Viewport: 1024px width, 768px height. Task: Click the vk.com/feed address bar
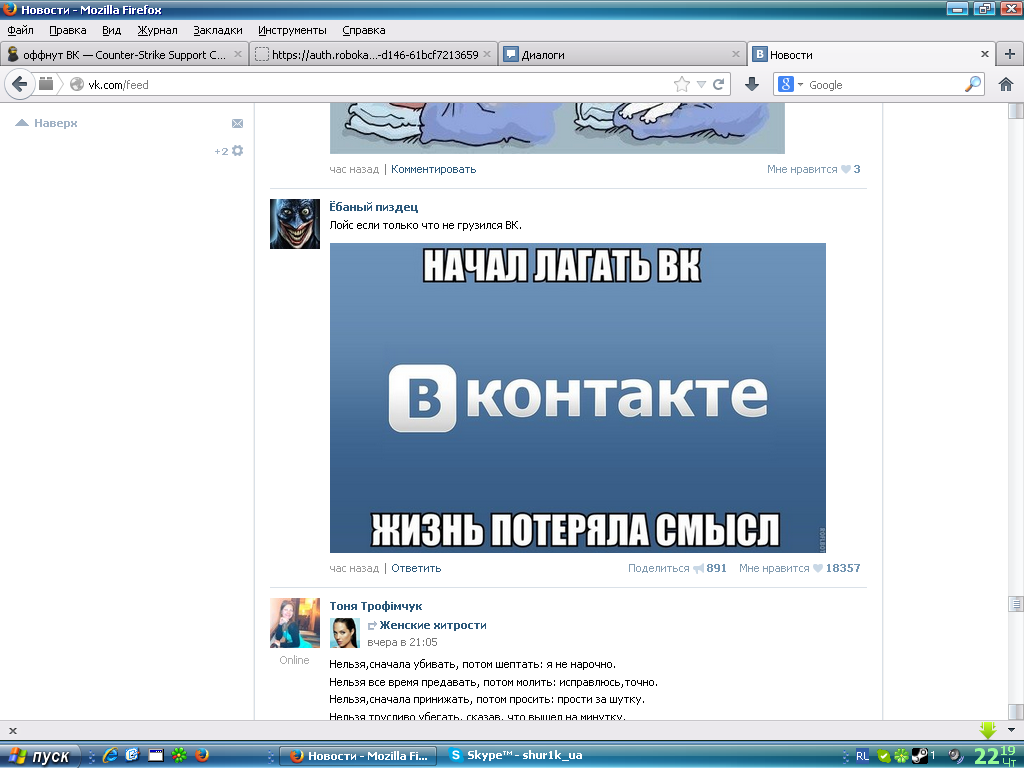coord(379,84)
